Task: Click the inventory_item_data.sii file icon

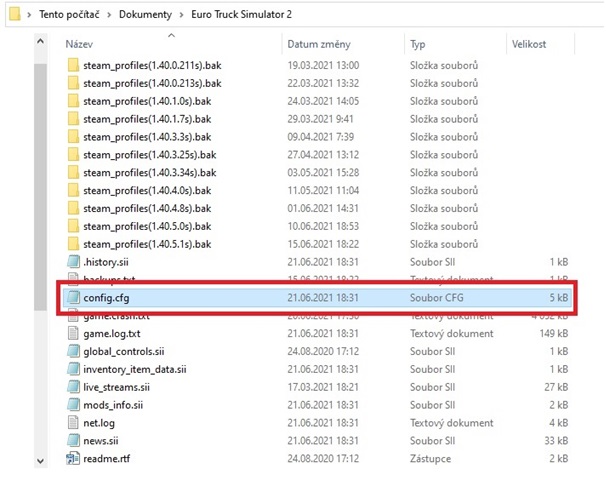Action: [73, 369]
